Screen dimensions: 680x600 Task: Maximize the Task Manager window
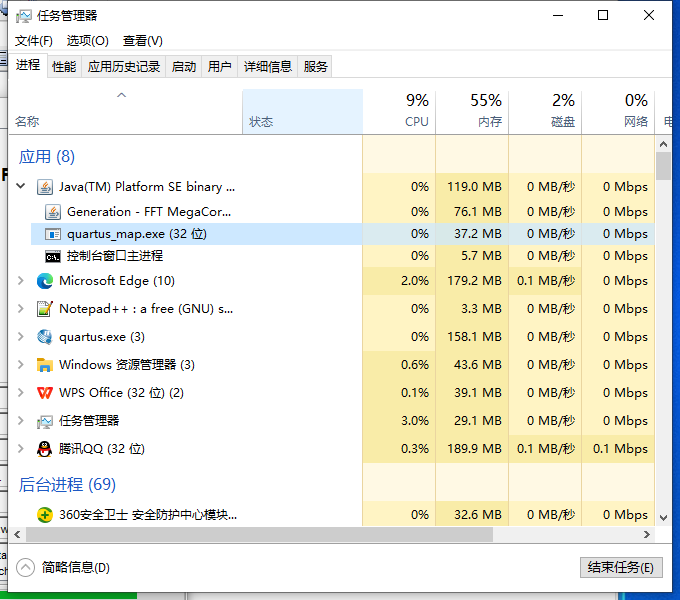click(x=603, y=16)
